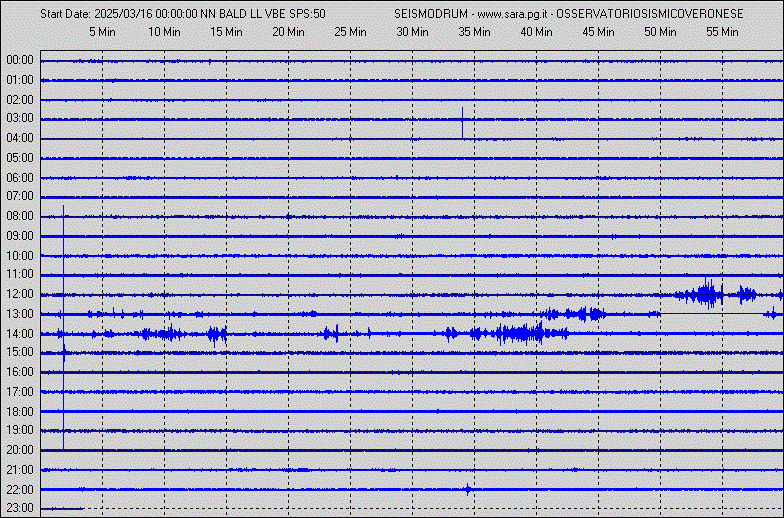
Task: Click the 08:00 hour label
Action: pyautogui.click(x=20, y=216)
